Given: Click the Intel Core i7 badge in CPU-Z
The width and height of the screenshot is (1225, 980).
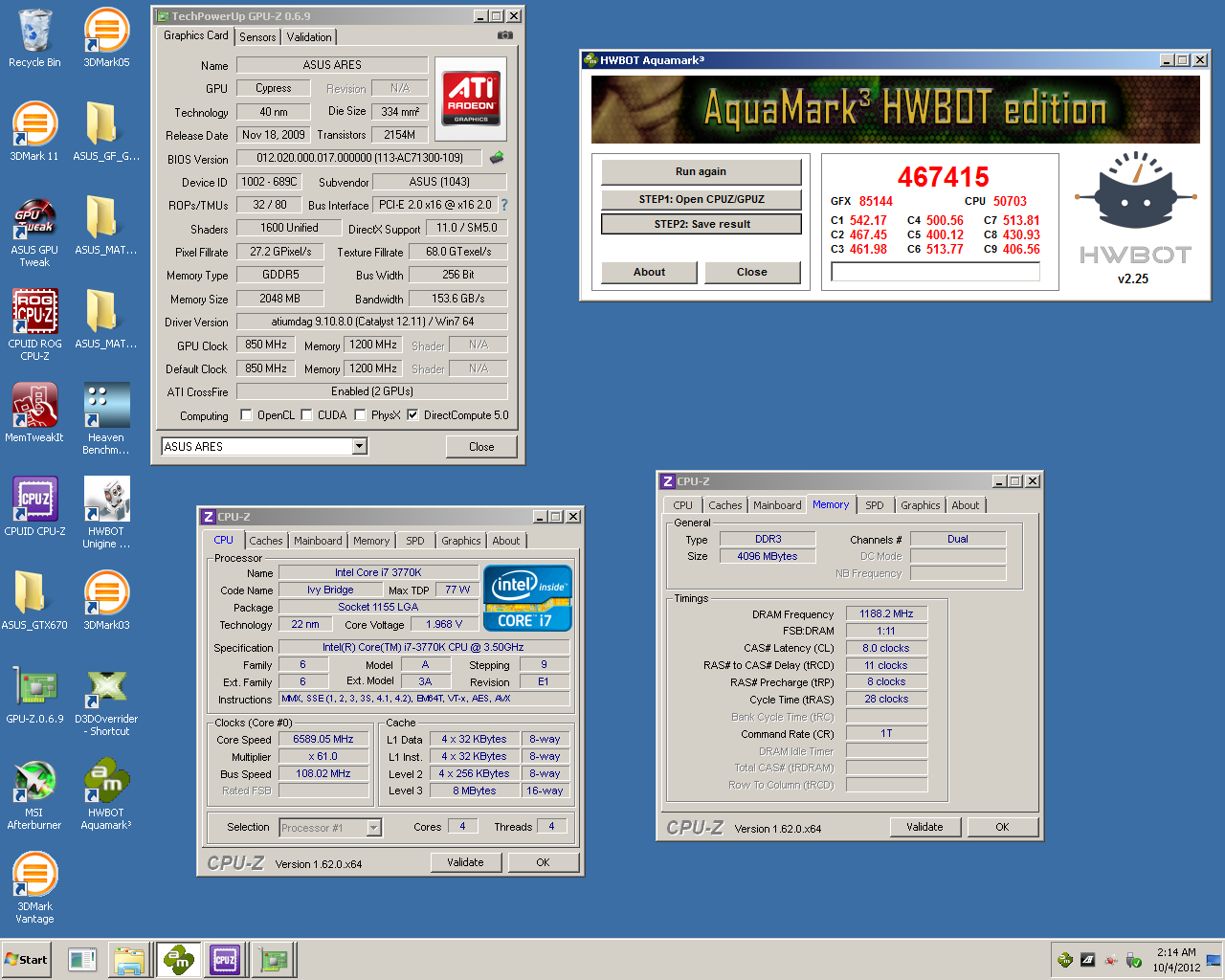Looking at the screenshot, I should click(x=528, y=597).
